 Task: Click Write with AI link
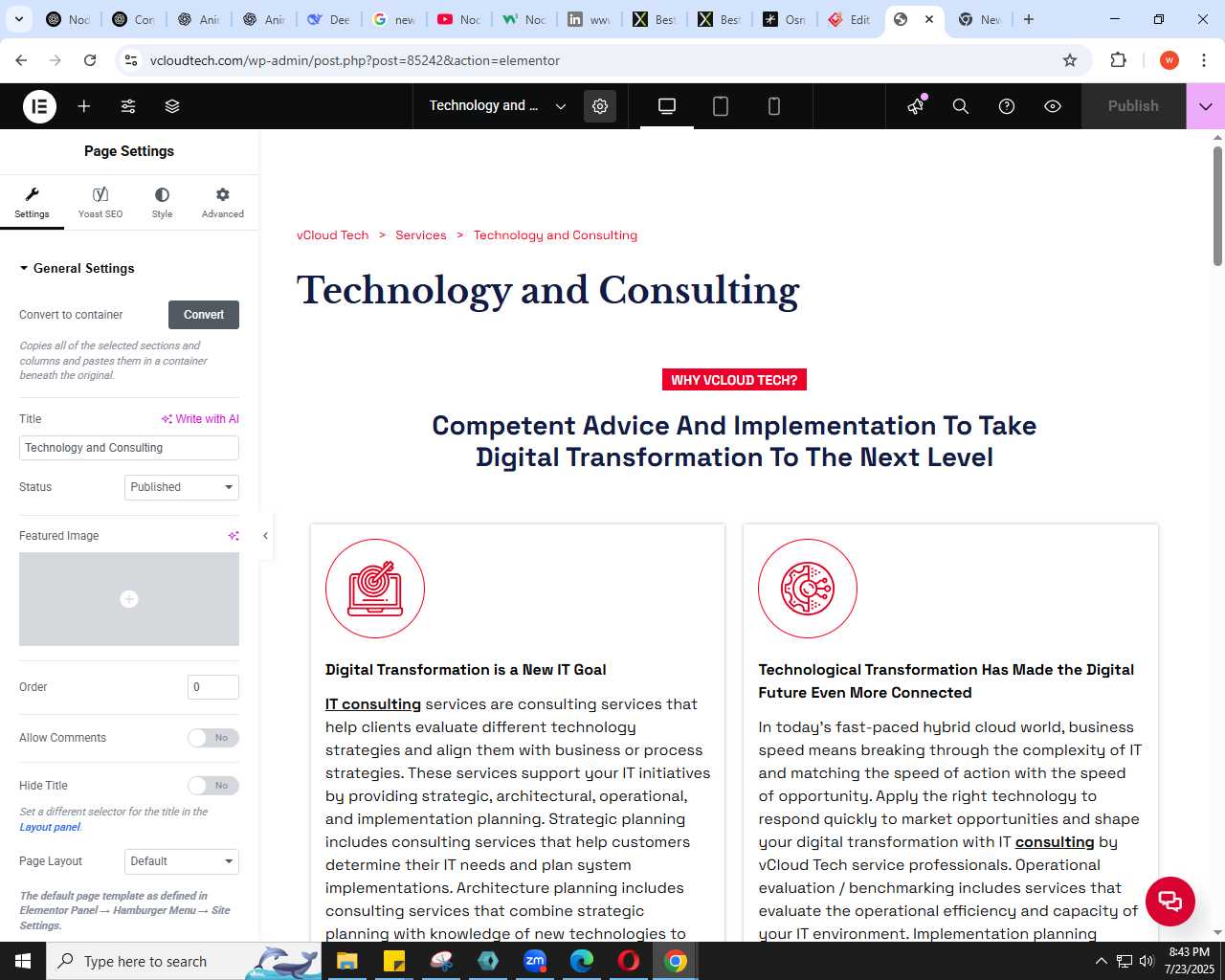click(200, 419)
